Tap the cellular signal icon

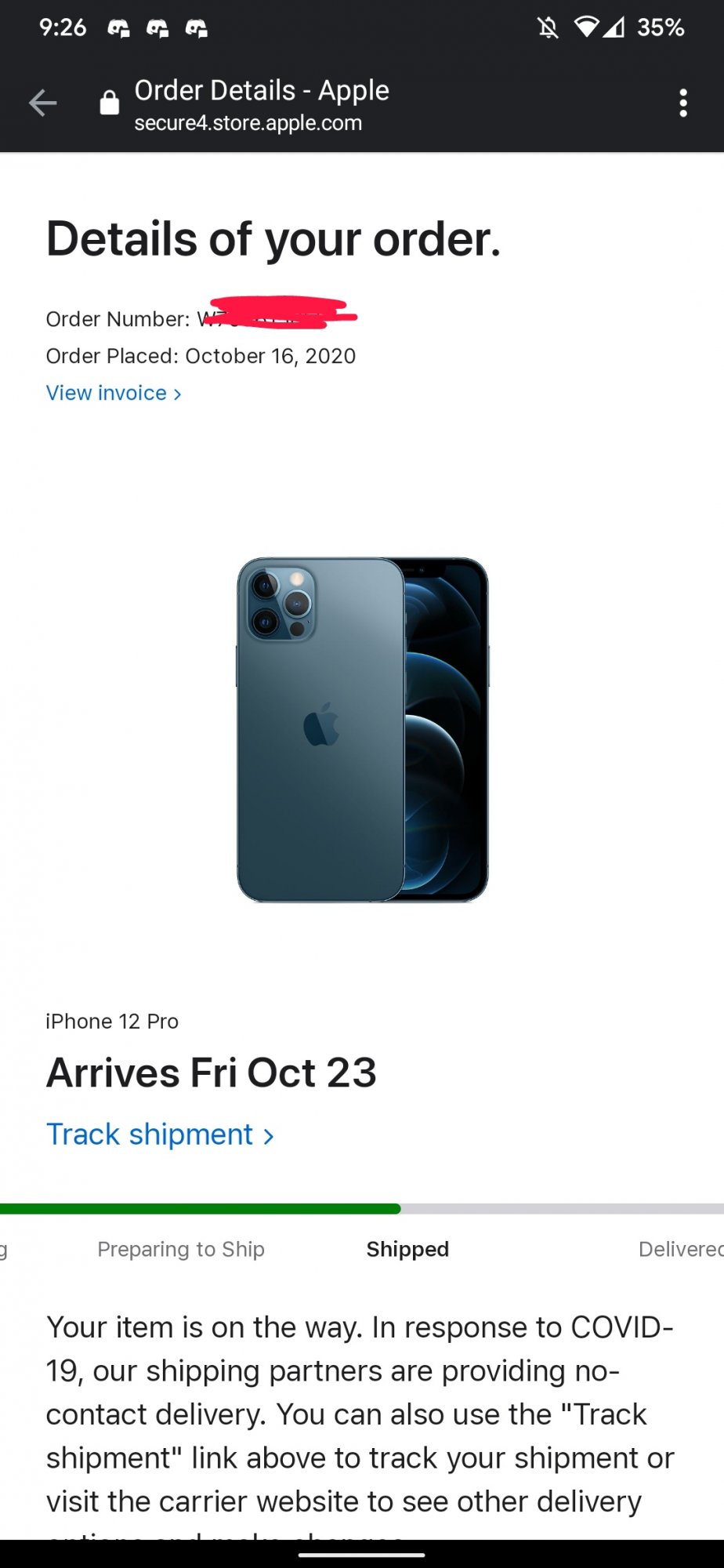(x=614, y=27)
